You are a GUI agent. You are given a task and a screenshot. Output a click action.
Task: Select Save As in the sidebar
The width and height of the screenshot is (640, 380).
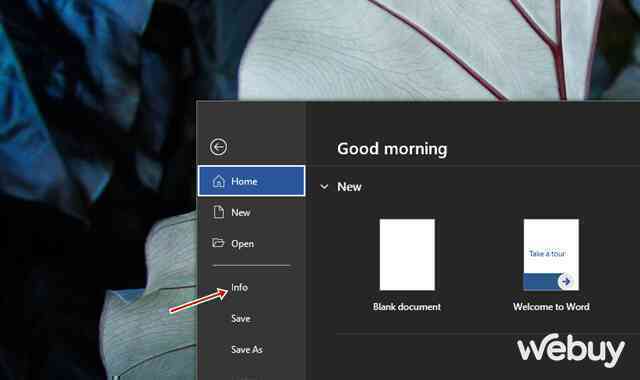tap(247, 350)
